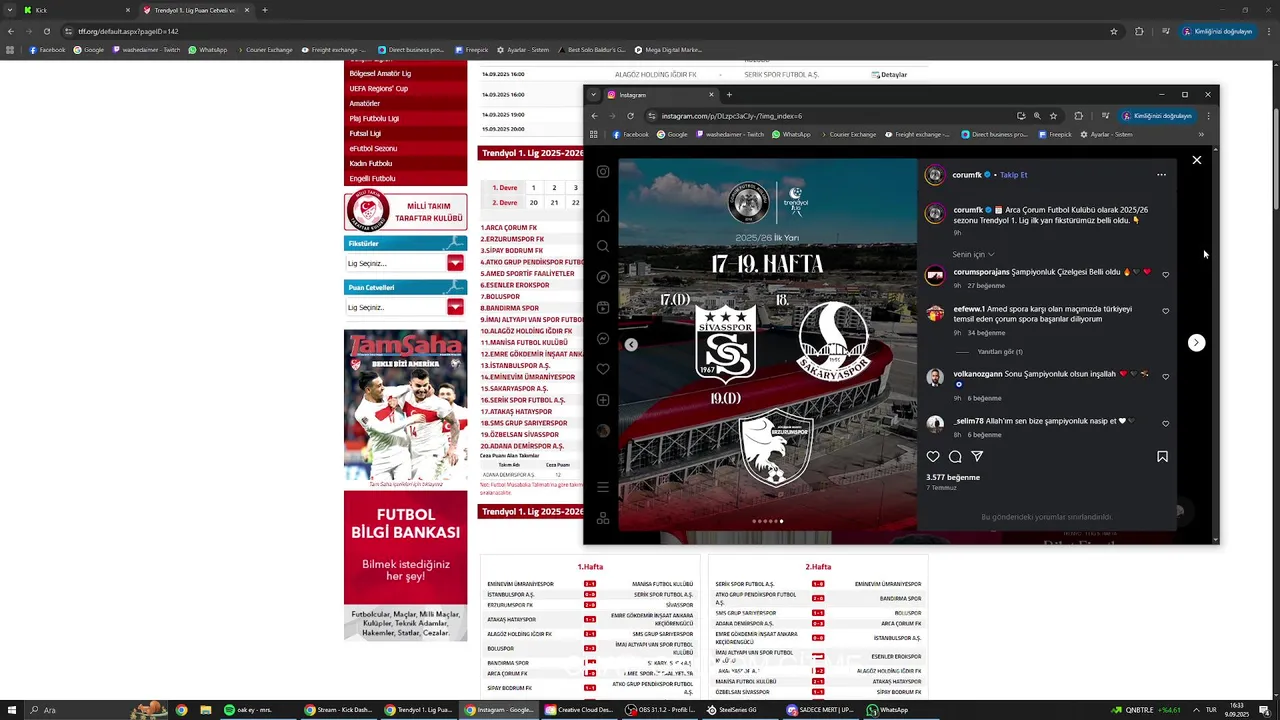The image size is (1280, 720).
Task: Click Takip Et to follow corumfk
Action: coord(1013,175)
